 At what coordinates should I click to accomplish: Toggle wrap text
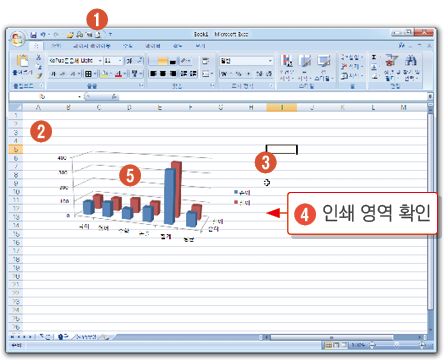click(x=206, y=61)
